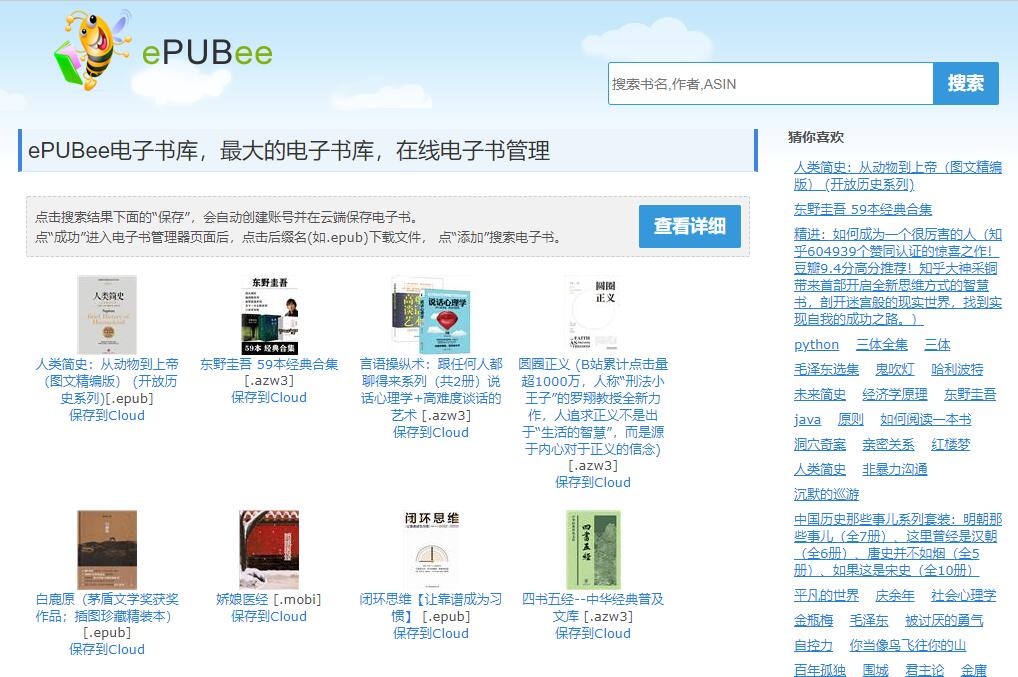Select the 百年孤独 tag link
Screen dimensions: 1018x677
pyautogui.click(x=819, y=670)
